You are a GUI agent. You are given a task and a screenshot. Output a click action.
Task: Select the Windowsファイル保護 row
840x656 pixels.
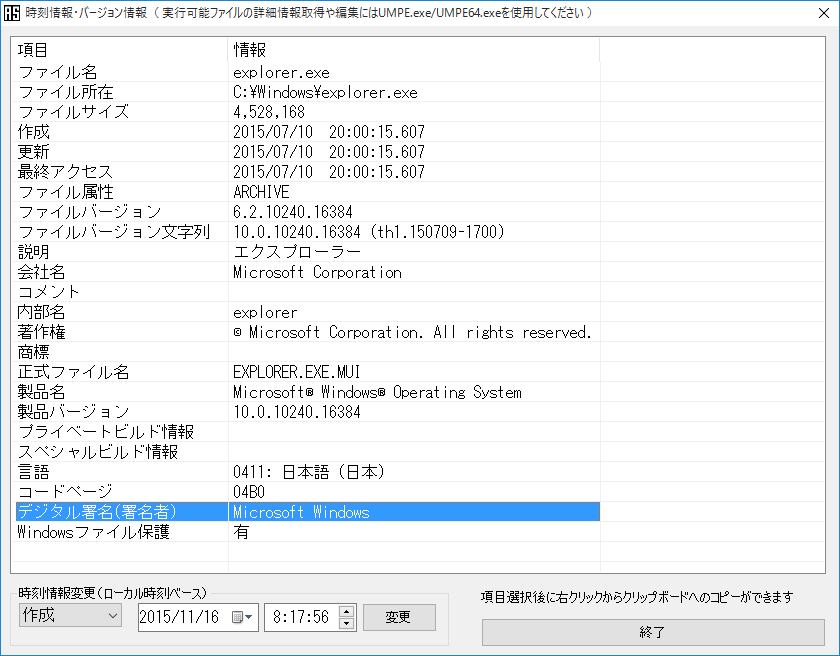tap(308, 532)
